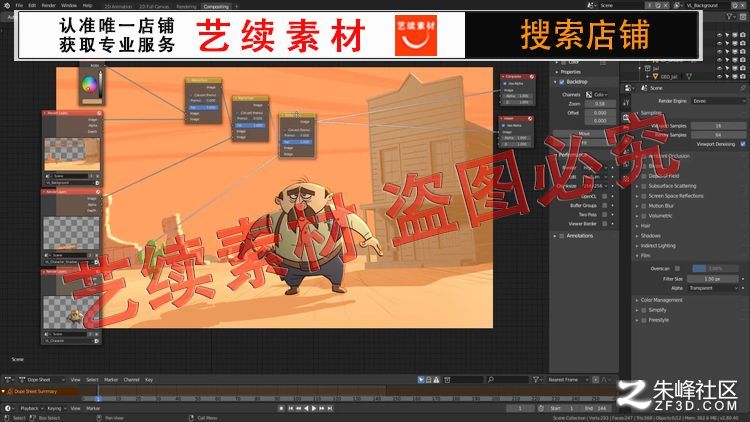Click the Composite node header icon
The width and height of the screenshot is (750, 422).
pyautogui.click(x=531, y=77)
